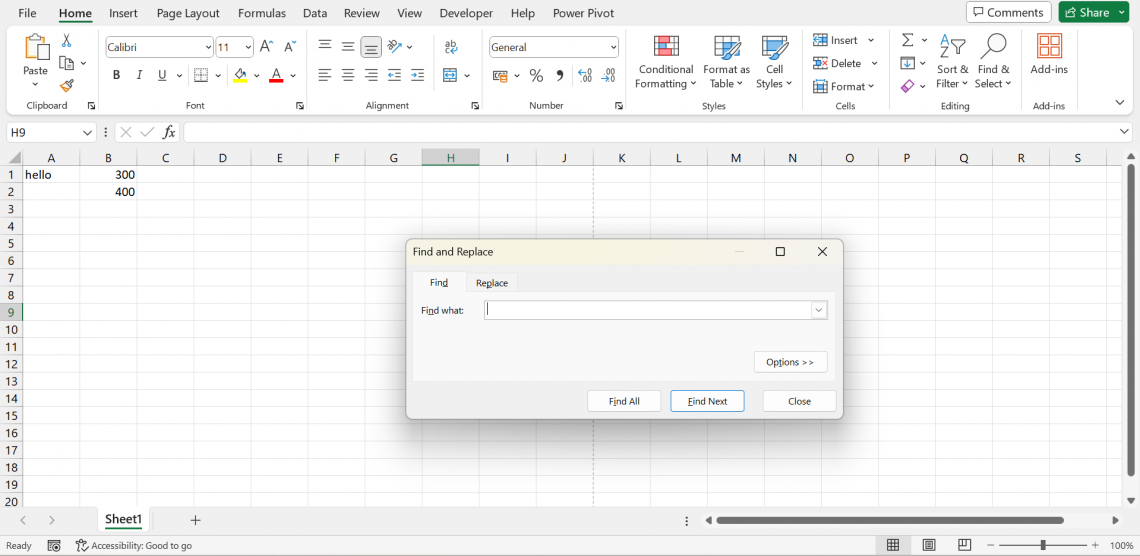
Task: Open the General number format dropdown
Action: tap(613, 47)
